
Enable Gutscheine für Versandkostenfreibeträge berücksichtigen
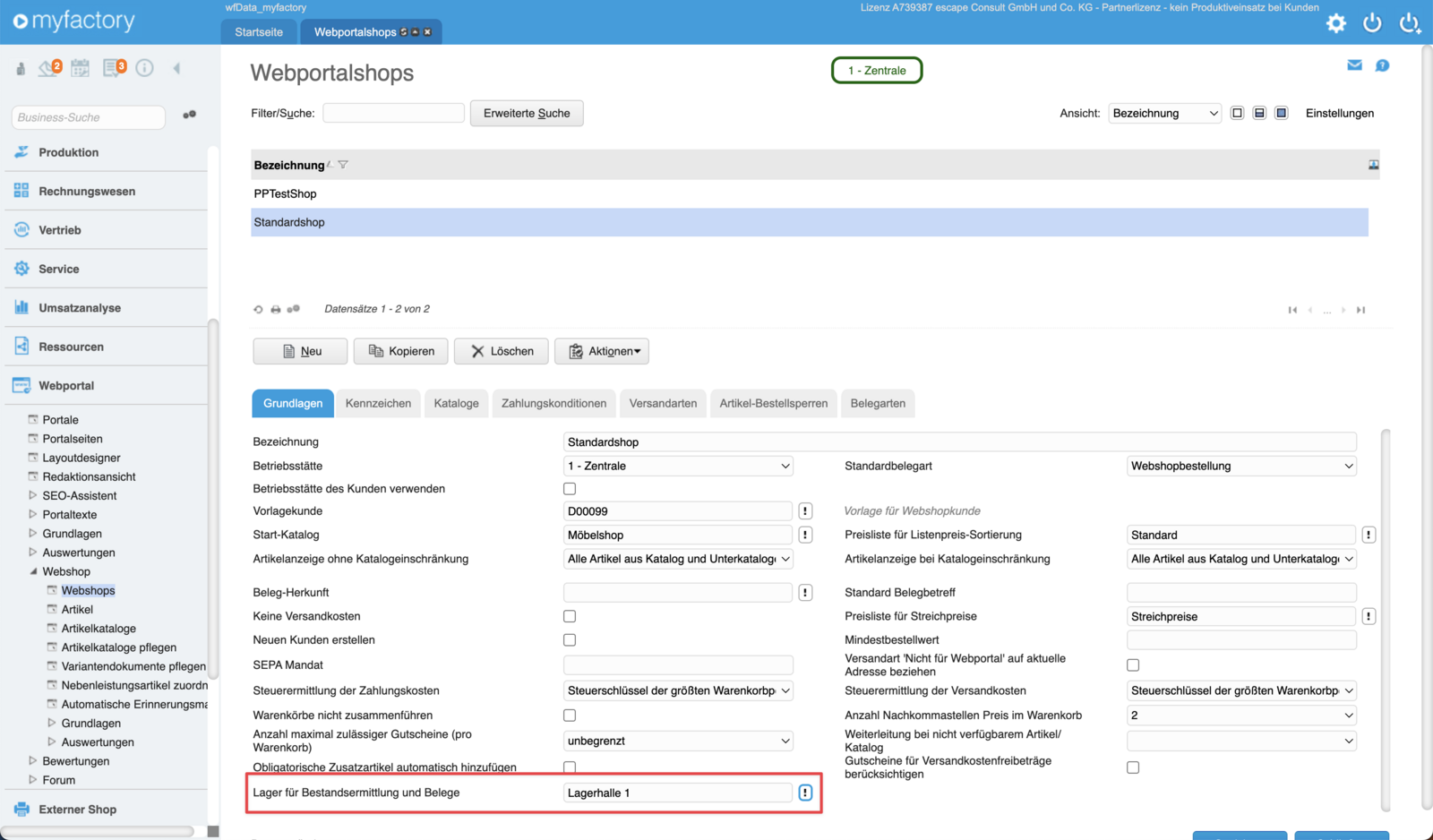[x=1133, y=767]
